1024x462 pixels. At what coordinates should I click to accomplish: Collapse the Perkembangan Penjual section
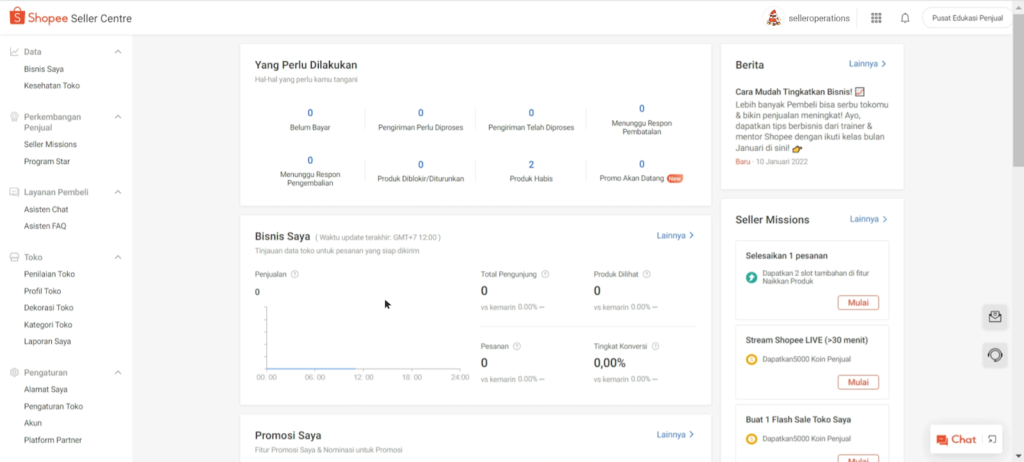(x=118, y=117)
